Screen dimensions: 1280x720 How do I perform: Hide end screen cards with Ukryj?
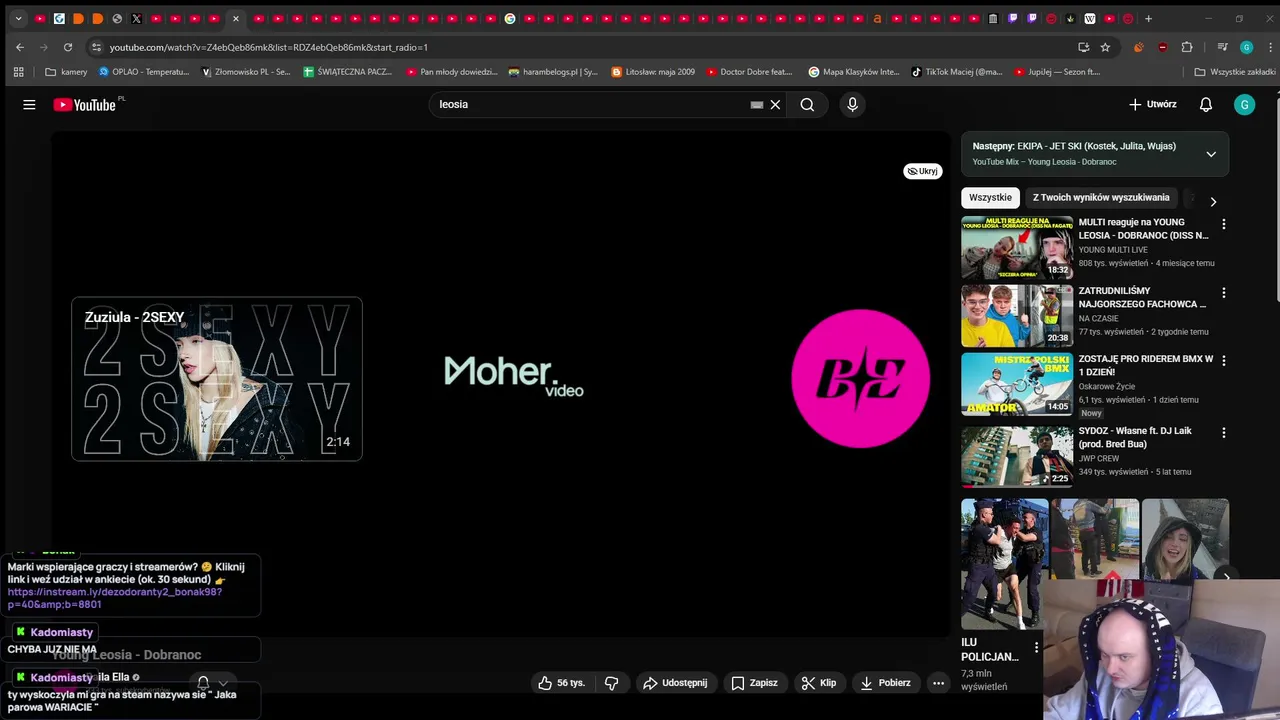(x=922, y=171)
